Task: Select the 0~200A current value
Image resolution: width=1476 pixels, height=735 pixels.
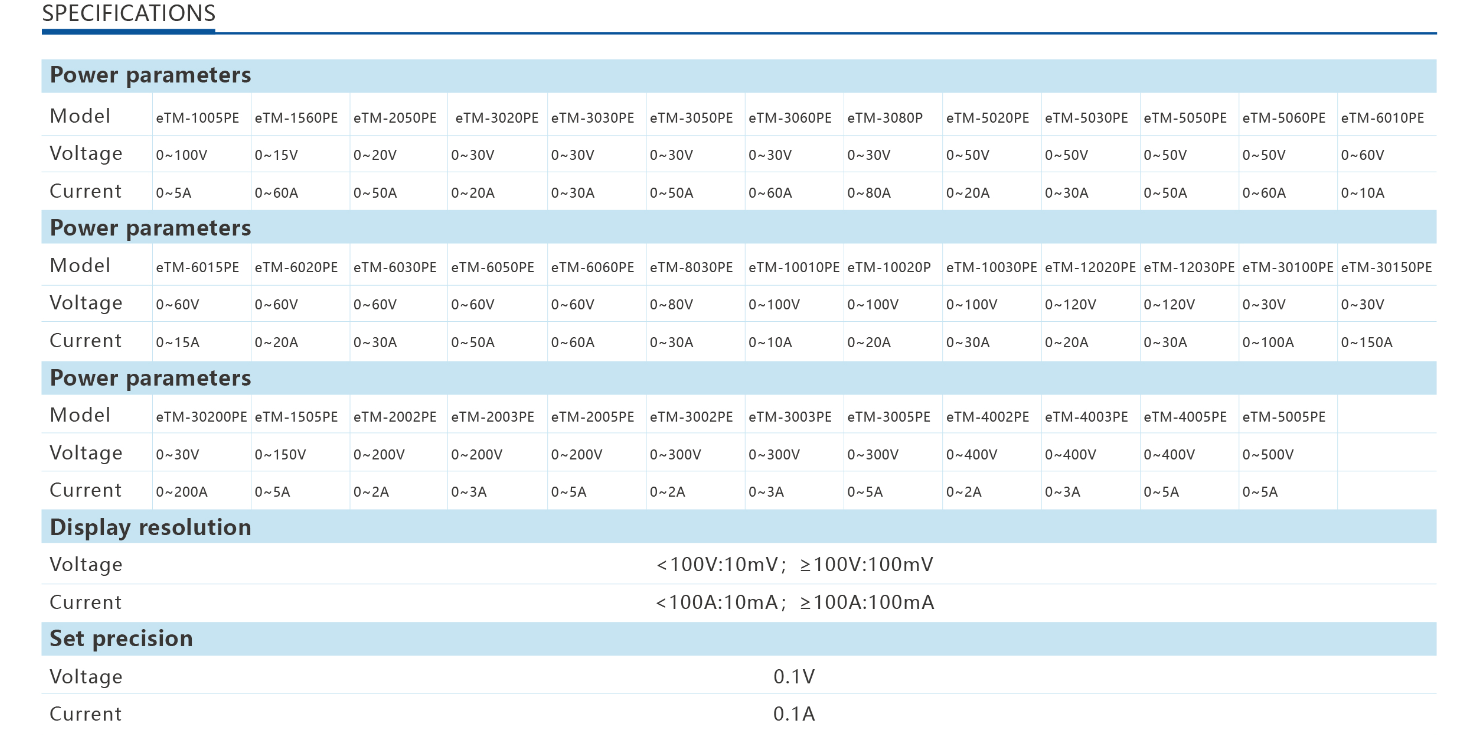Action: pyautogui.click(x=182, y=492)
